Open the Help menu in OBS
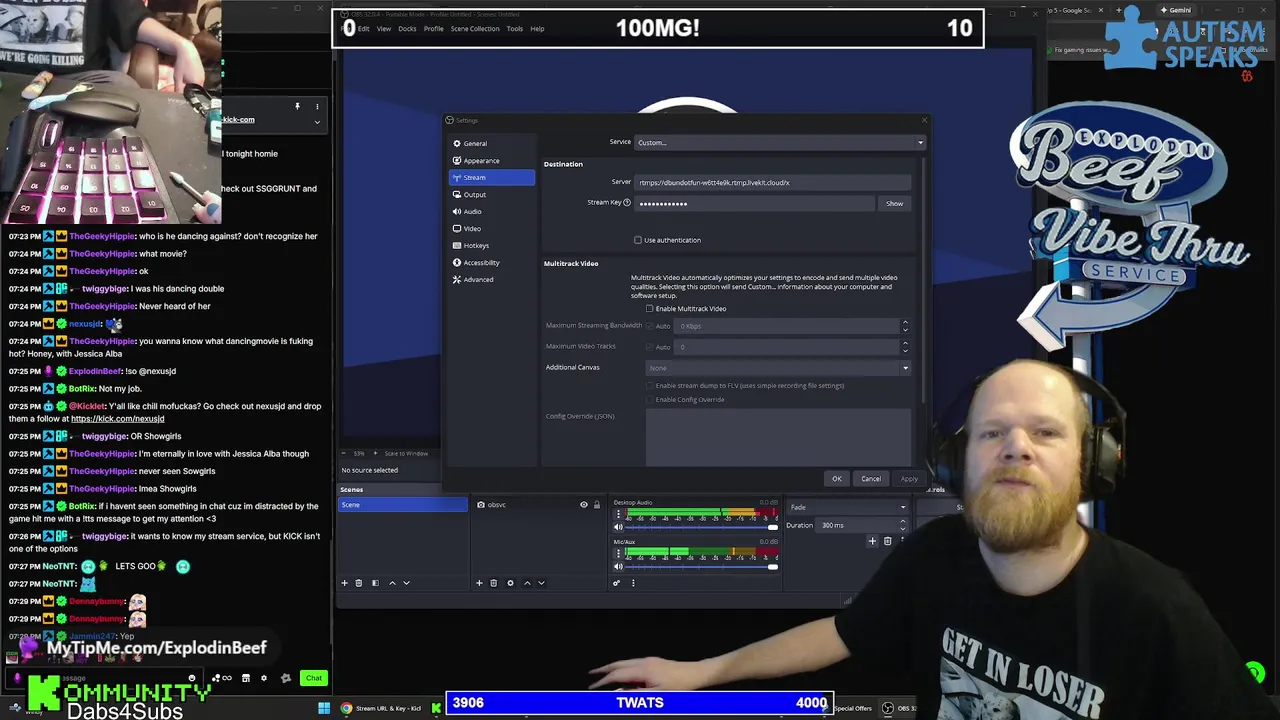 click(x=537, y=29)
